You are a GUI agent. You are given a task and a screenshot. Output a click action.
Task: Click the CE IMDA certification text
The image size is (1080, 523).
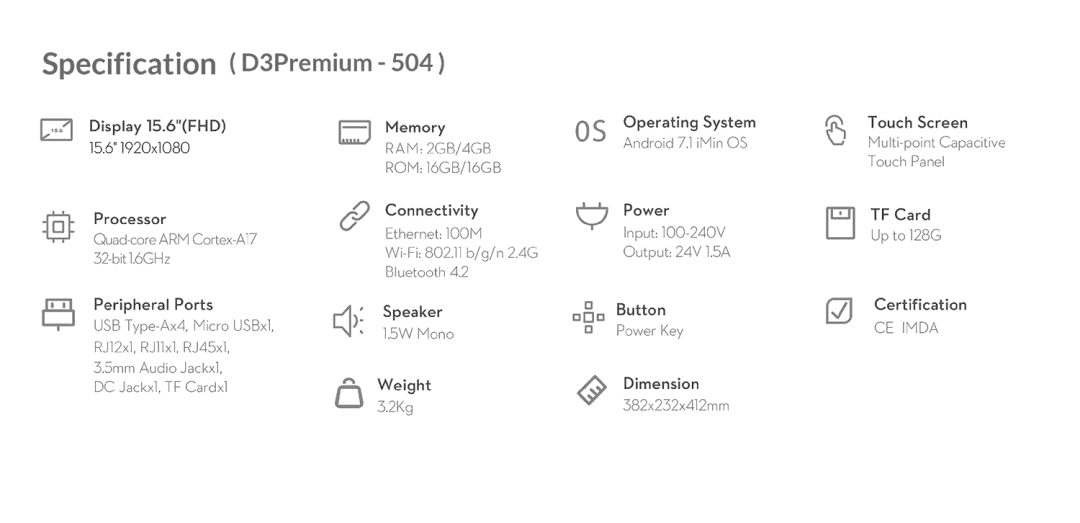906,328
